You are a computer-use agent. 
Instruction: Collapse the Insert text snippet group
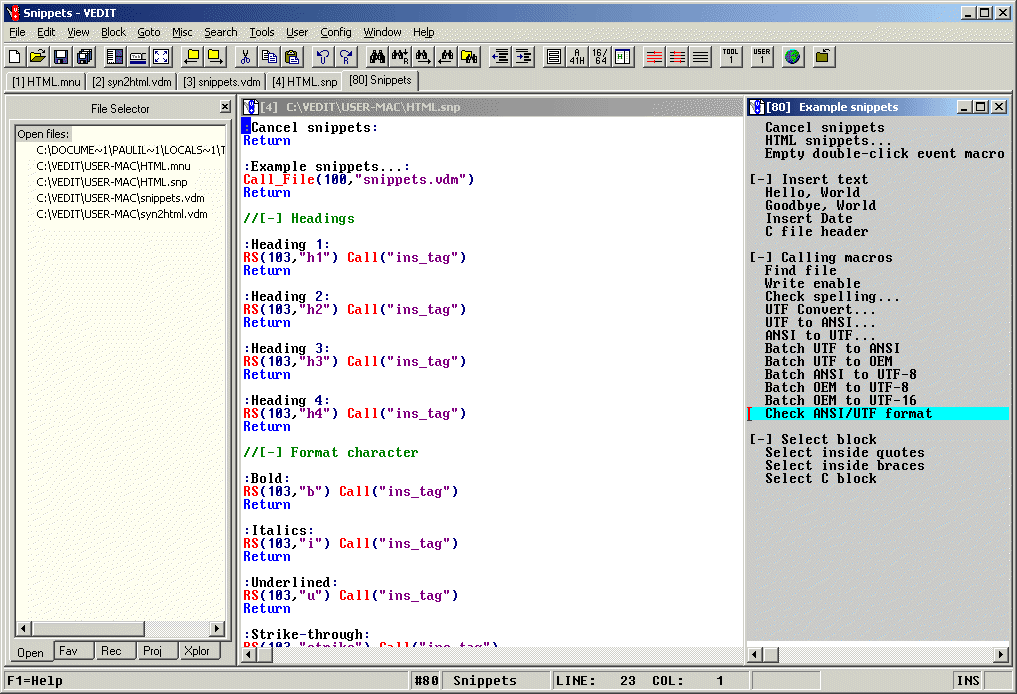pyautogui.click(x=760, y=180)
